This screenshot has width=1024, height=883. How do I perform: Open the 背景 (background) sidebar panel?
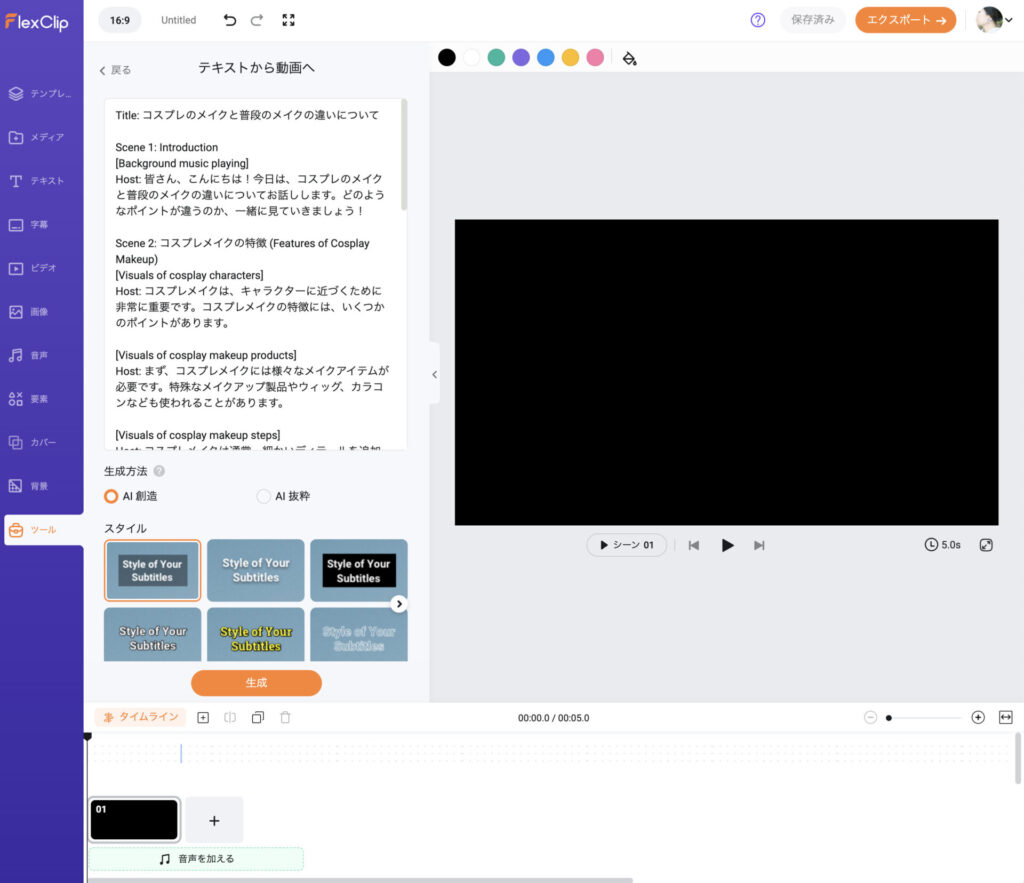tap(41, 485)
